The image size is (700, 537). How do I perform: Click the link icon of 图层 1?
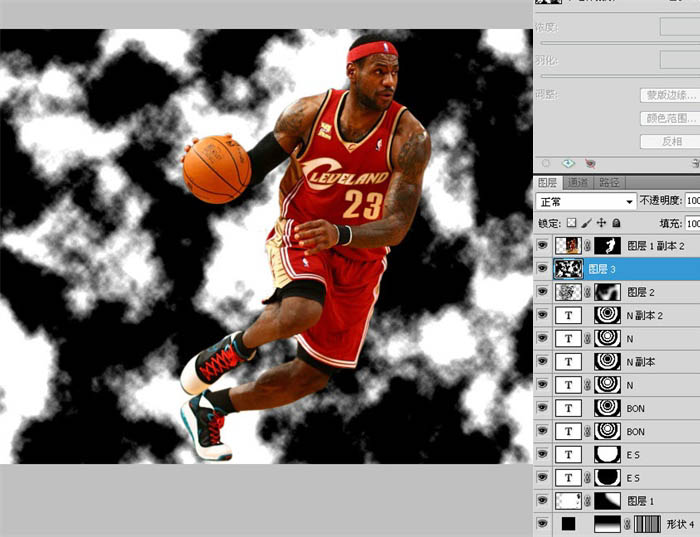[588, 501]
